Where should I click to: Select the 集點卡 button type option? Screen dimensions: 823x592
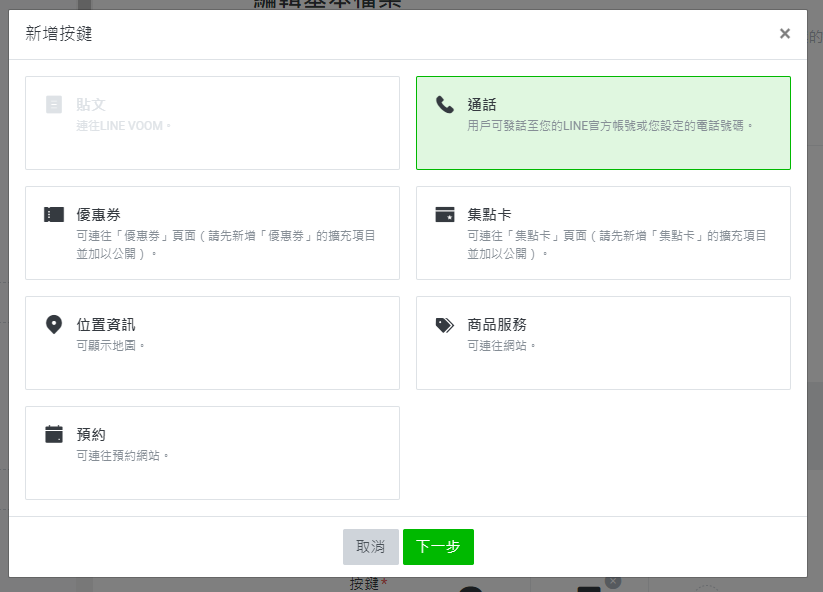coord(603,232)
